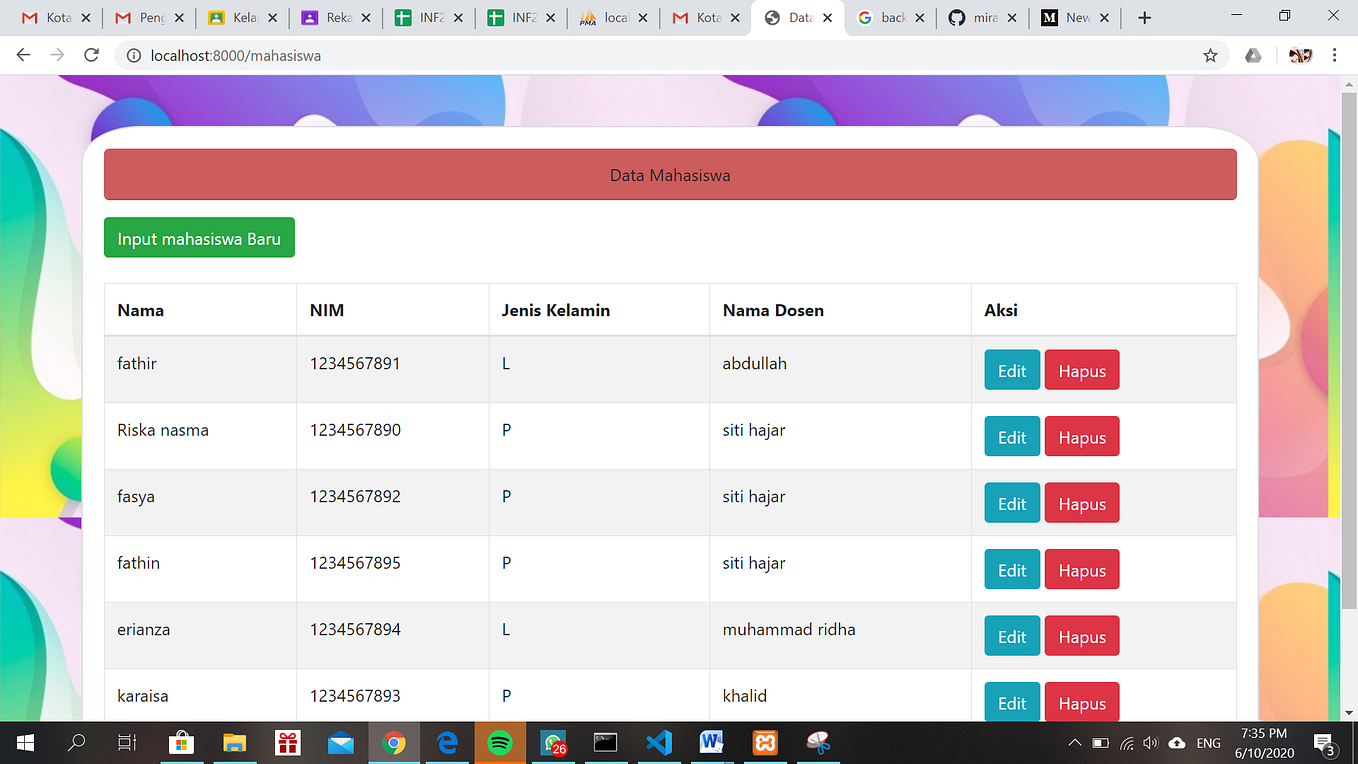Launch Visual Studio Code from the taskbar

(658, 743)
